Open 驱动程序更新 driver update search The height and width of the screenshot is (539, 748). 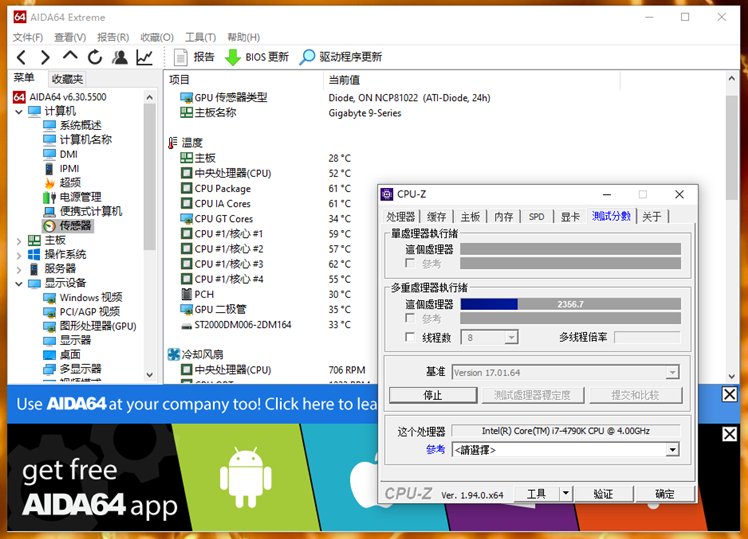(341, 57)
